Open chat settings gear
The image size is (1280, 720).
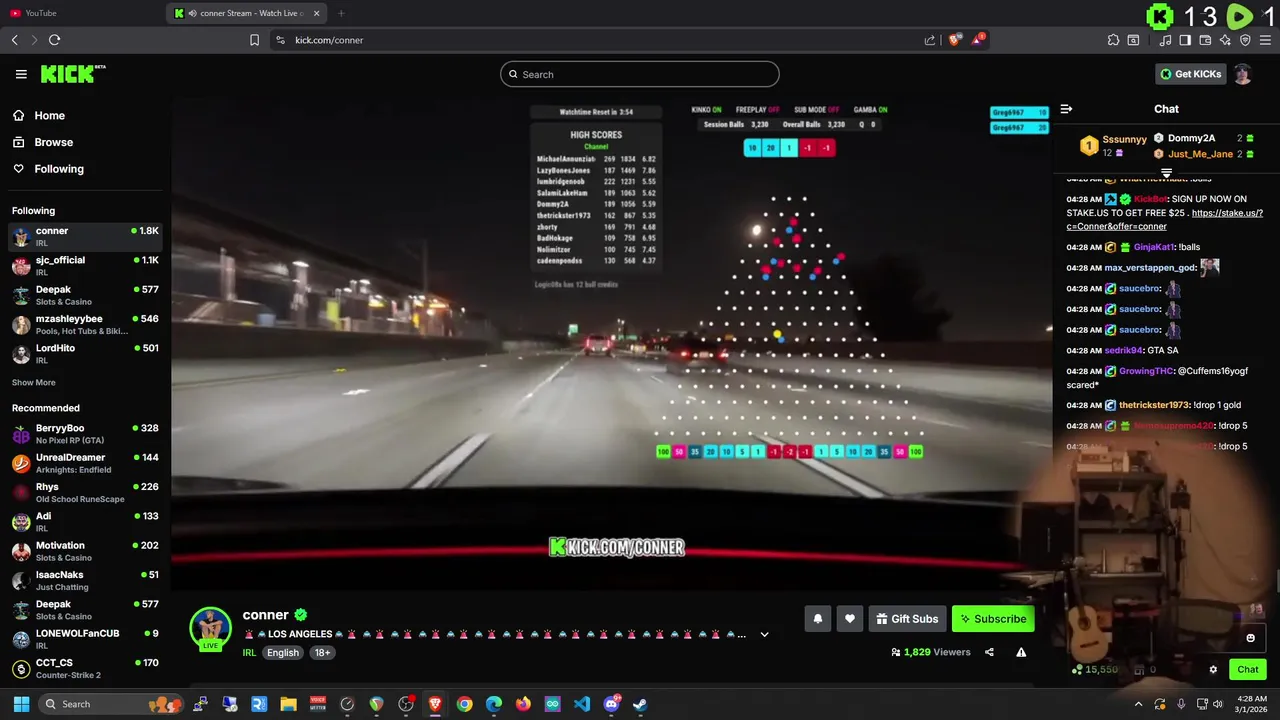[x=1213, y=670]
